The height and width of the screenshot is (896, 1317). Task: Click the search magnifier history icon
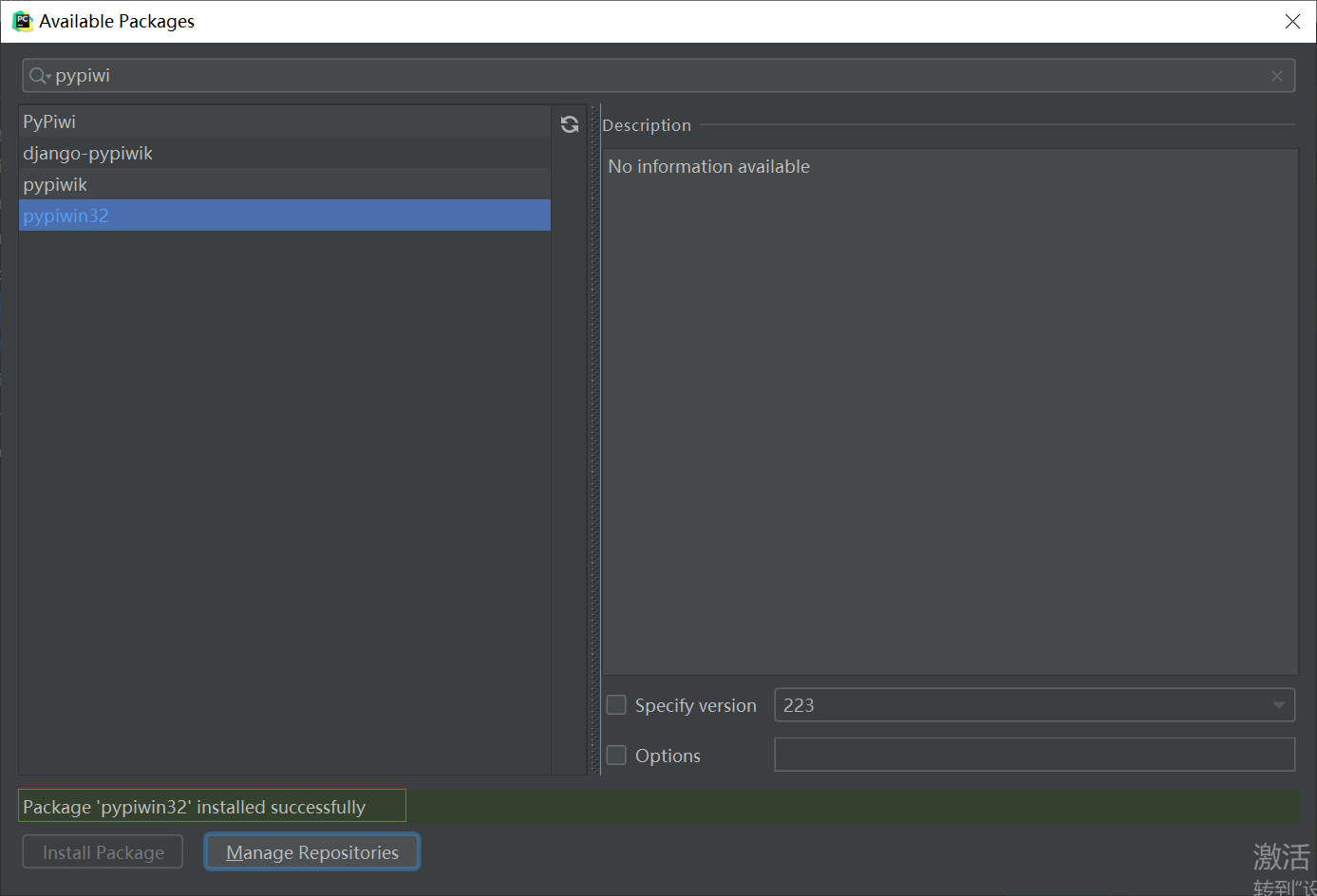40,76
